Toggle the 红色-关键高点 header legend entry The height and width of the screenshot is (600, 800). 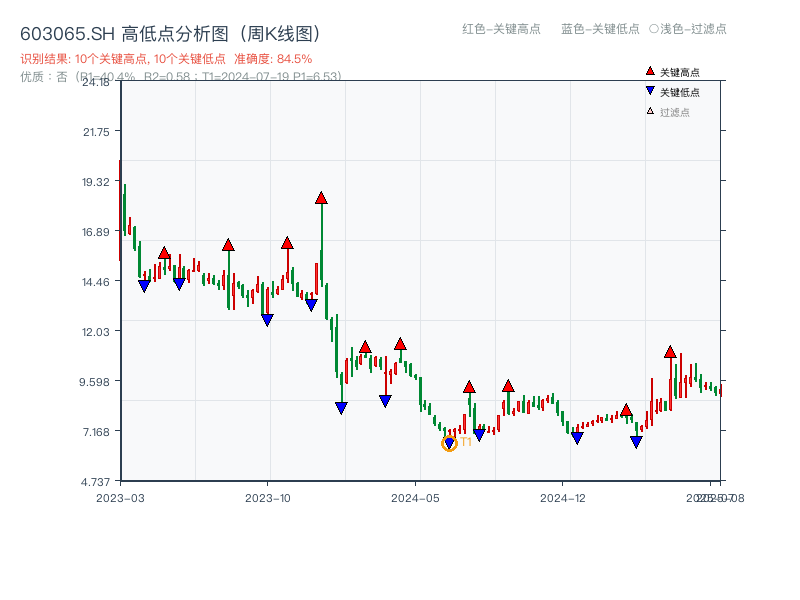pos(500,29)
